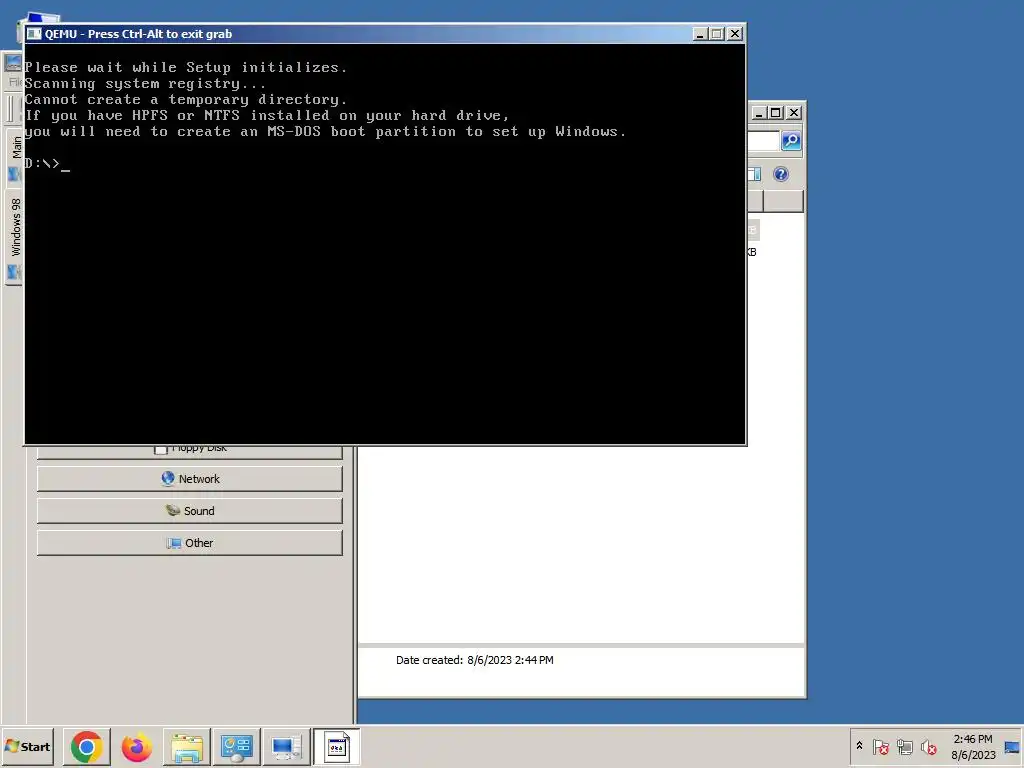The height and width of the screenshot is (768, 1024).
Task: Maximize the QEMU window
Action: pyautogui.click(x=716, y=34)
